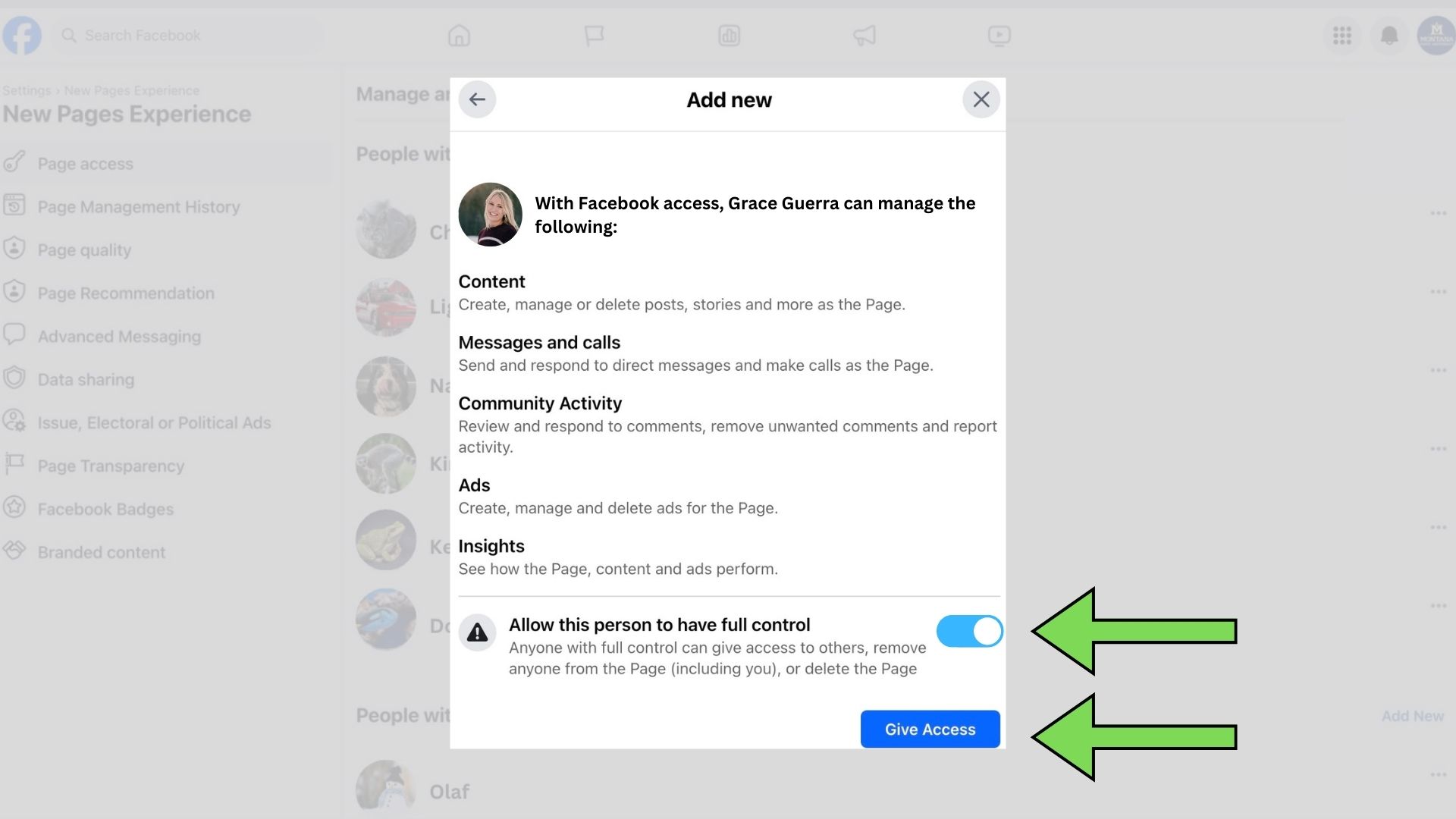Screen dimensions: 1456x819
Task: Click the Facebook notifications bell icon
Action: point(1389,35)
